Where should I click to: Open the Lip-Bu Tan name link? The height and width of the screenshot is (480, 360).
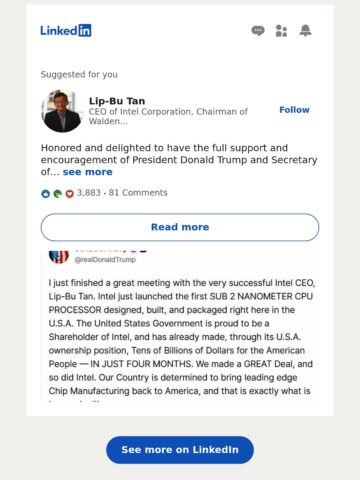pyautogui.click(x=117, y=101)
